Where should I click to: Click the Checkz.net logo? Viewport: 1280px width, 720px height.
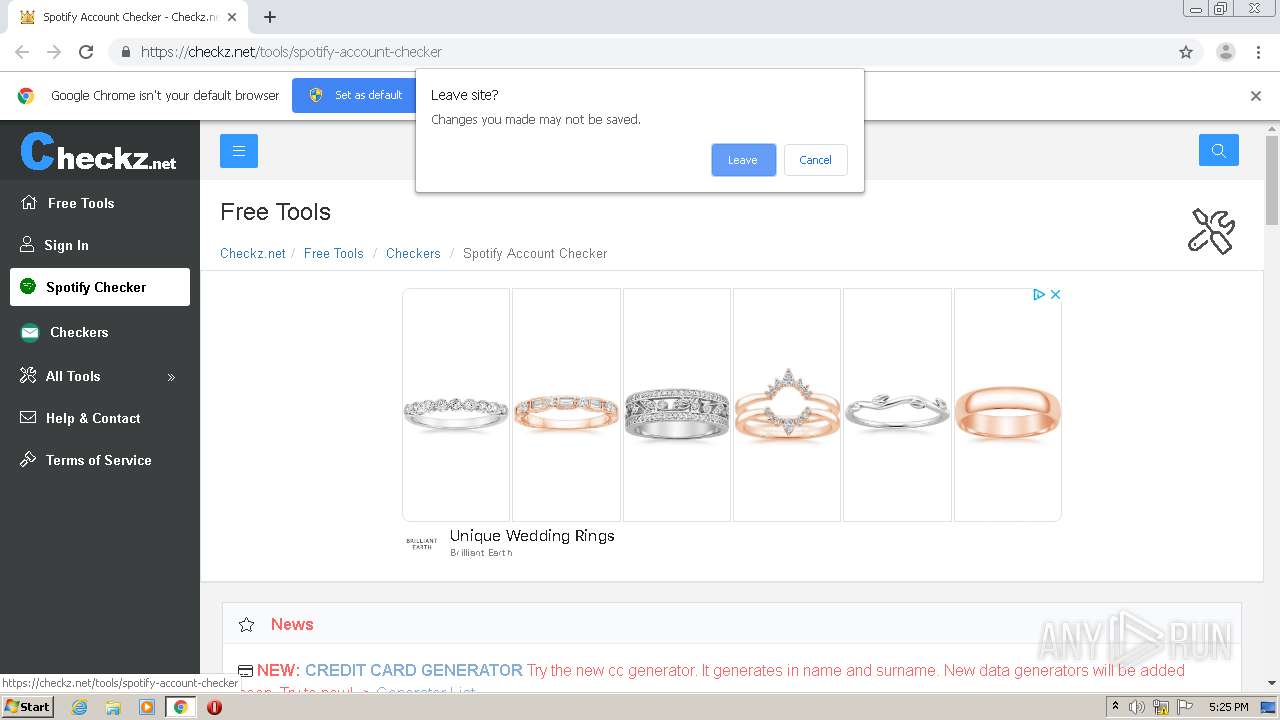pyautogui.click(x=98, y=152)
